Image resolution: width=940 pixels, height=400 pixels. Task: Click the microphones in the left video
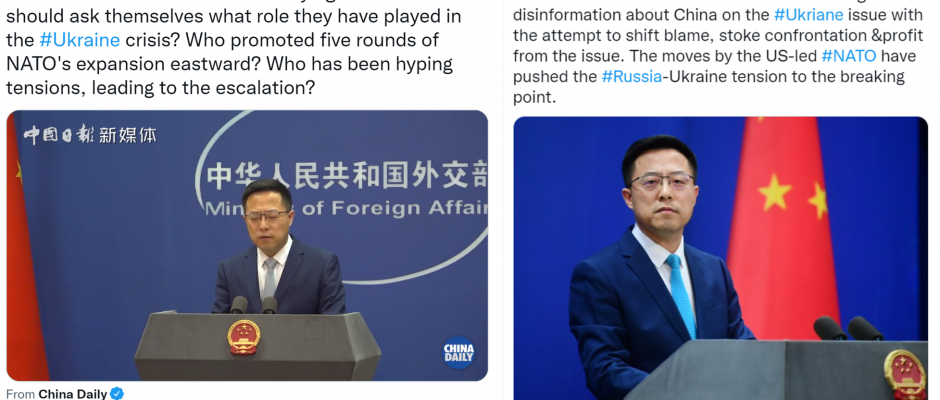click(254, 305)
